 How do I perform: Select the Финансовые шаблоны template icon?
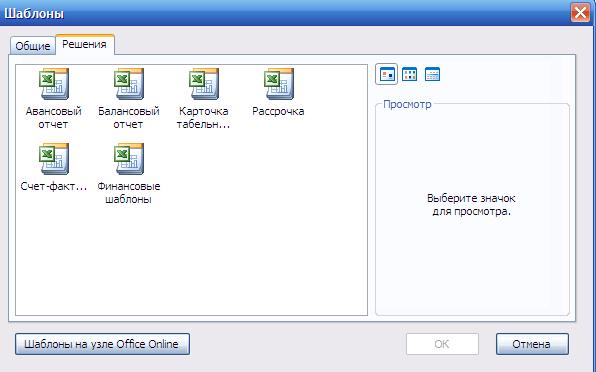pyautogui.click(x=129, y=158)
